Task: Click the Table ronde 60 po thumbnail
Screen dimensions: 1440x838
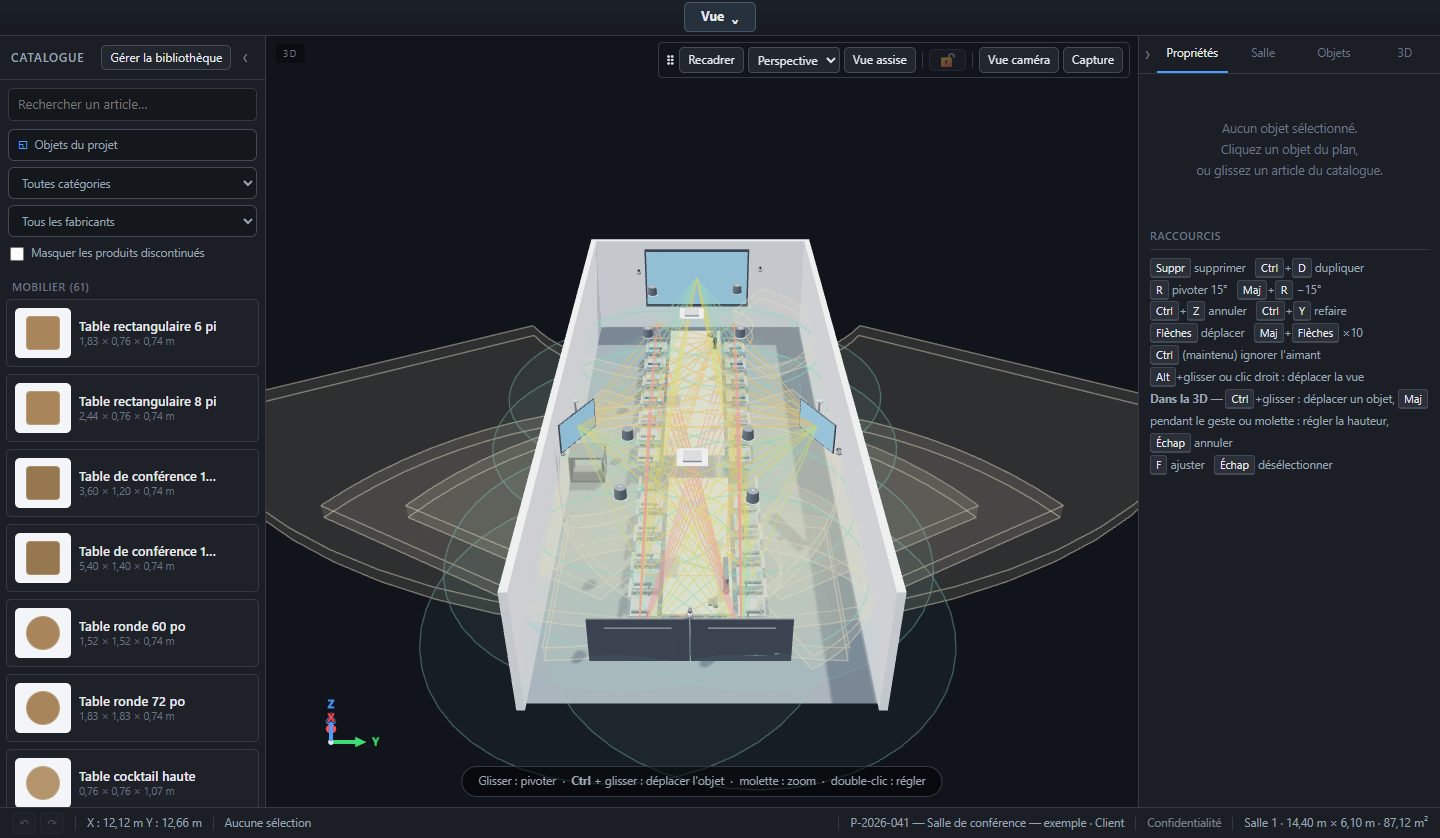Action: point(43,633)
